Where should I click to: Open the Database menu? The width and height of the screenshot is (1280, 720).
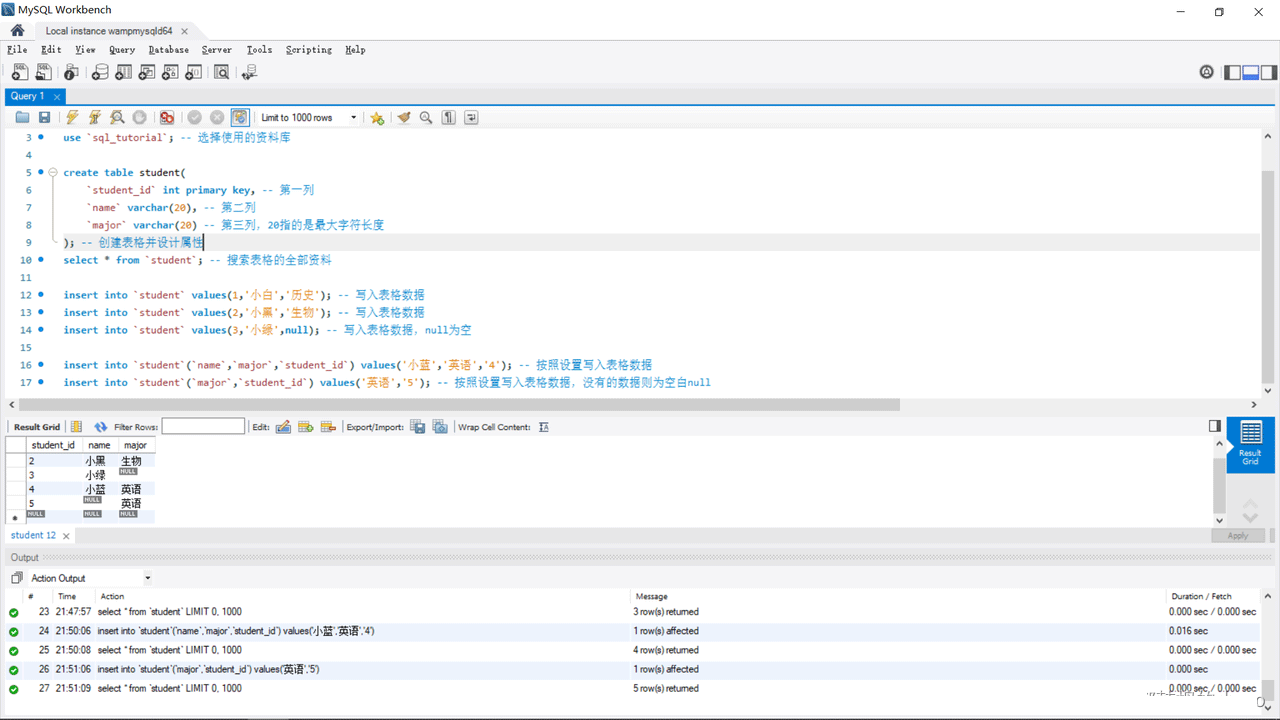[168, 49]
